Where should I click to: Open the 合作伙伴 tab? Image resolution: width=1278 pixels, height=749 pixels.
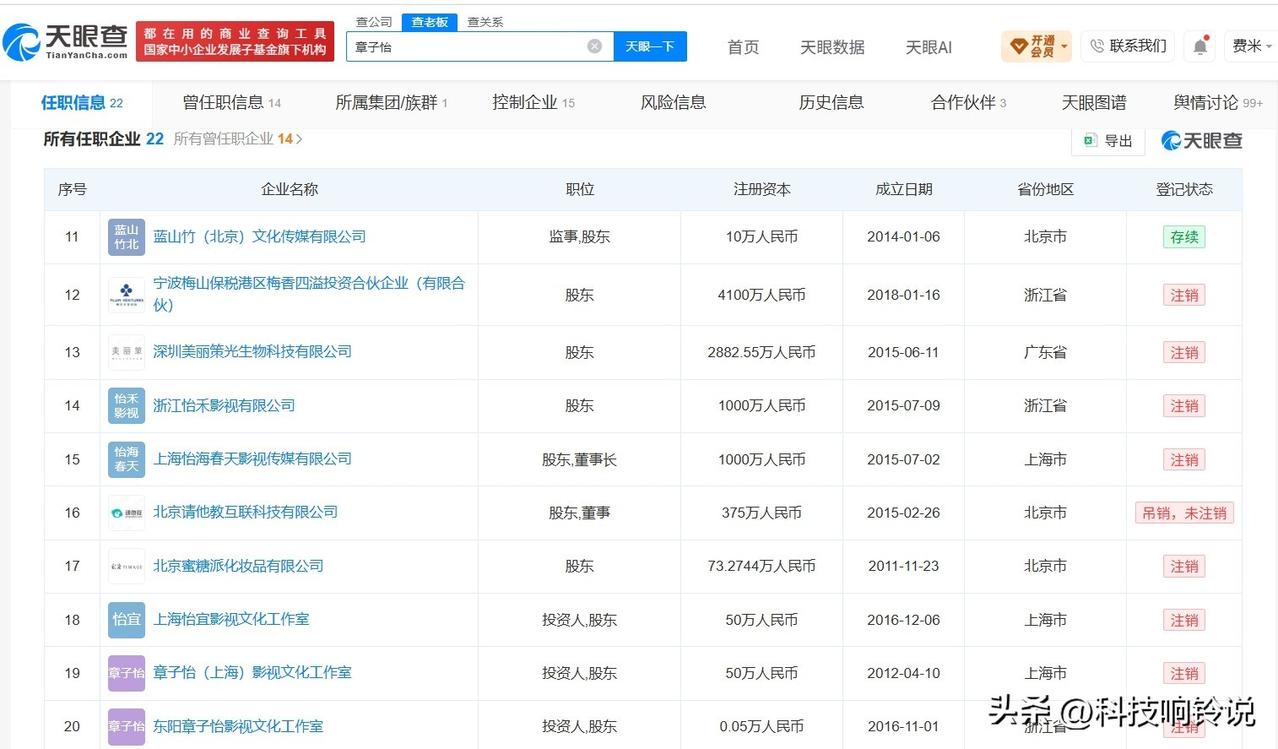click(x=968, y=103)
